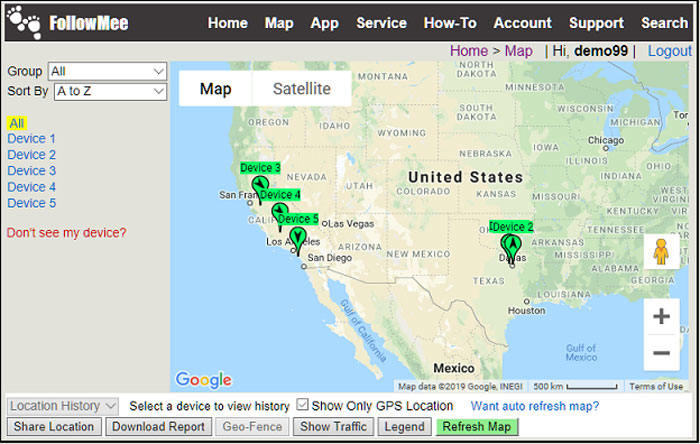The width and height of the screenshot is (700, 444).
Task: Select Device 2 in the device list
Action: tap(31, 155)
